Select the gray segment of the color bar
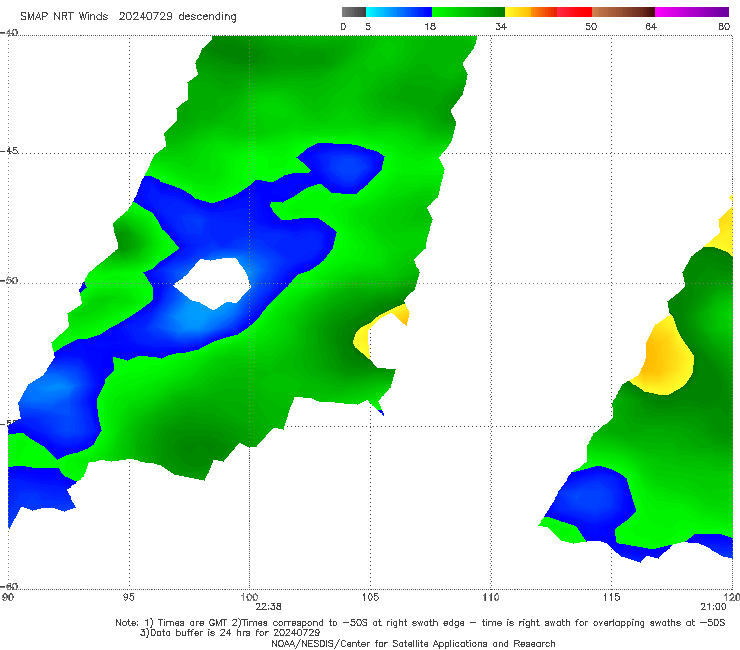The width and height of the screenshot is (740, 650). pyautogui.click(x=354, y=12)
